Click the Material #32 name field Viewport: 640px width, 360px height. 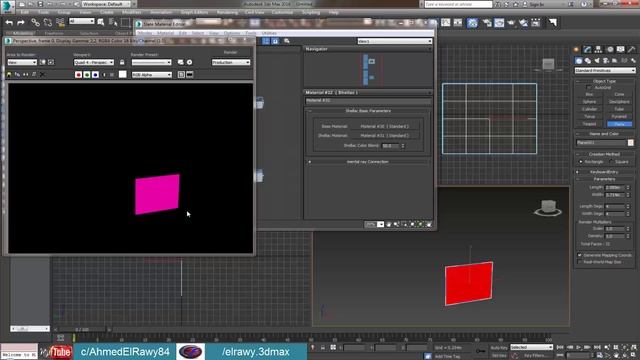pyautogui.click(x=367, y=100)
